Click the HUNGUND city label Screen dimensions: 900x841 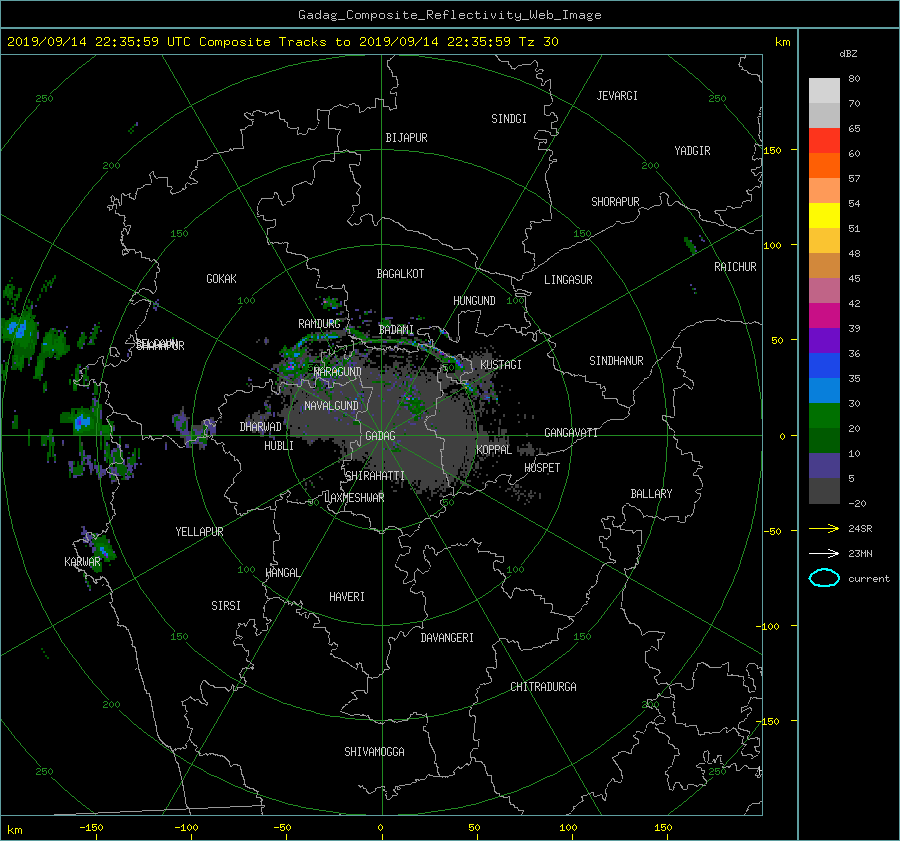pyautogui.click(x=474, y=301)
